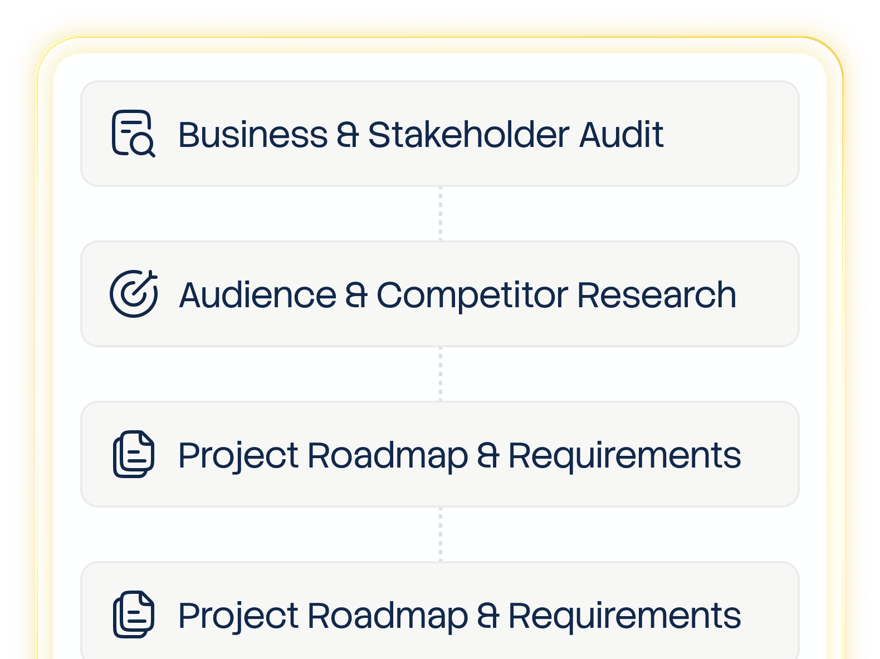This screenshot has height=659, width=880.
Task: Click the dotted connector between the two Roadmap cards
Action: (x=441, y=534)
